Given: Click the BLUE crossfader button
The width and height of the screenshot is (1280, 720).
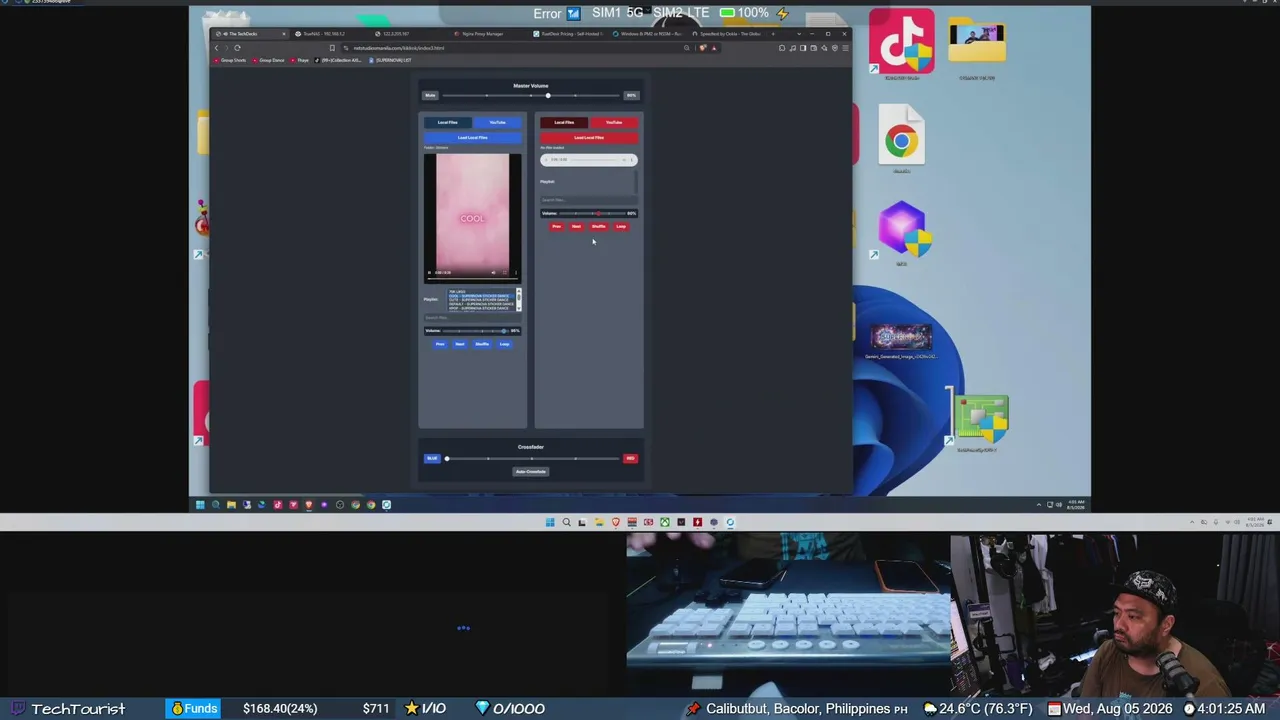Looking at the screenshot, I should (x=432, y=459).
